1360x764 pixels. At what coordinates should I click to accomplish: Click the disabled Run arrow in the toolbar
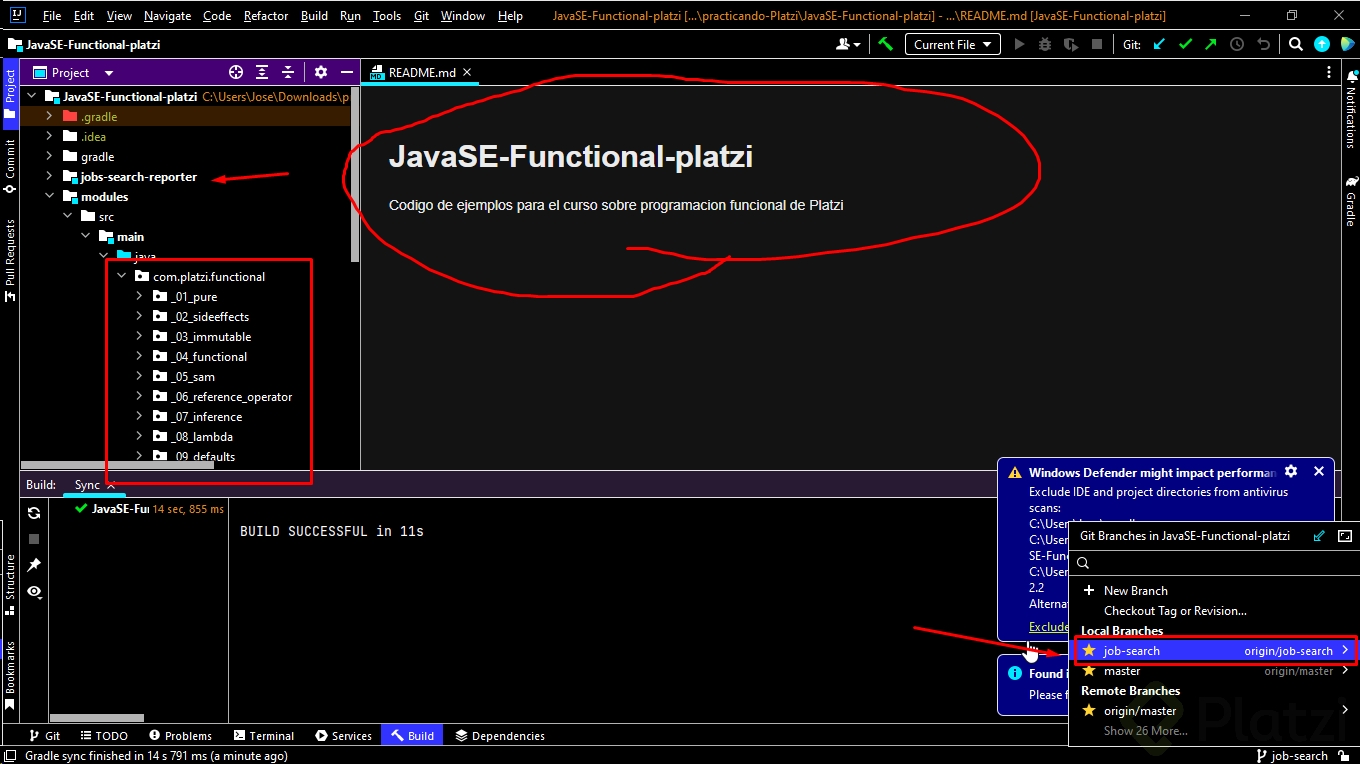pos(1019,44)
